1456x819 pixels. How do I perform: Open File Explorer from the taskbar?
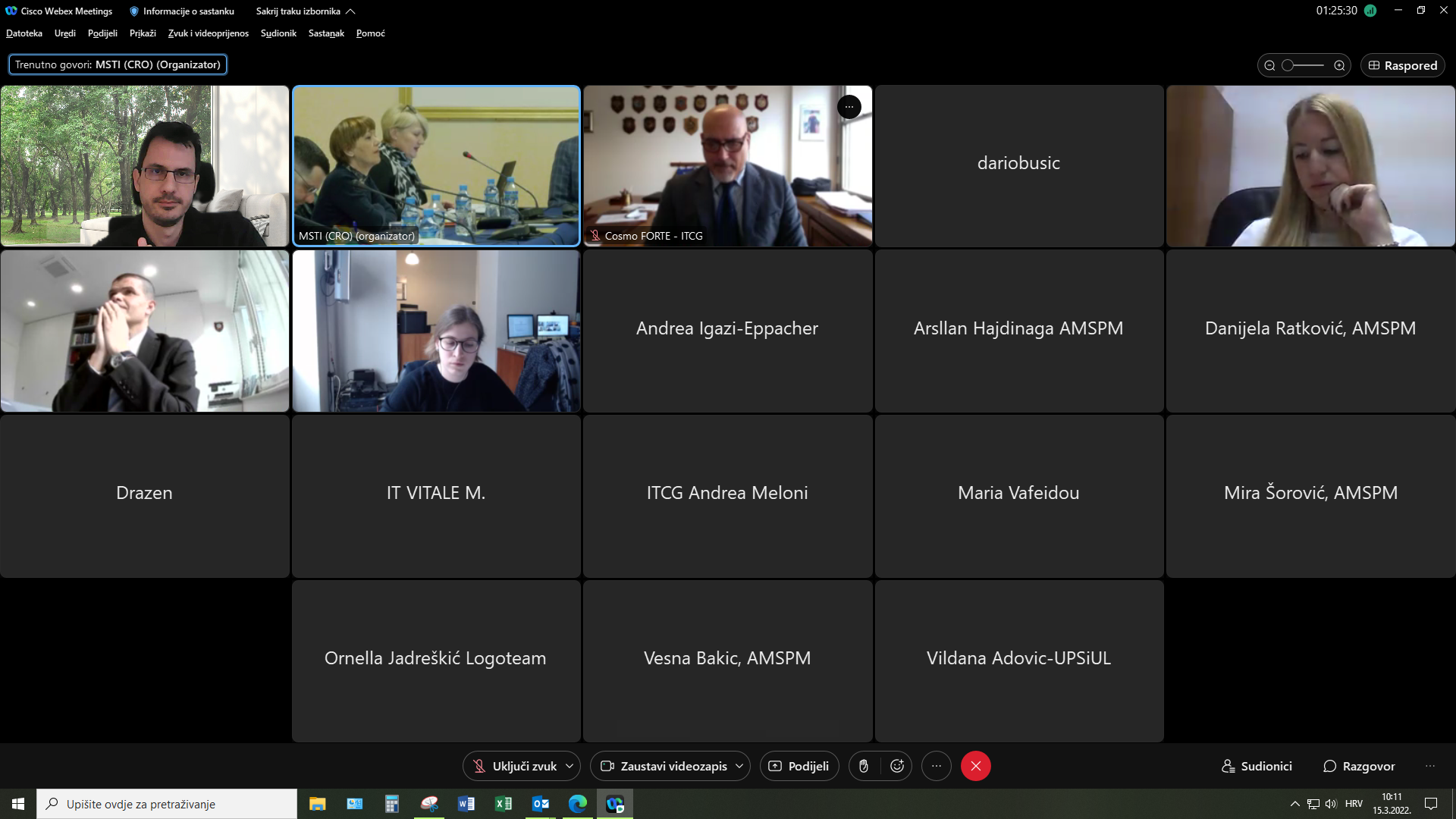(x=317, y=804)
